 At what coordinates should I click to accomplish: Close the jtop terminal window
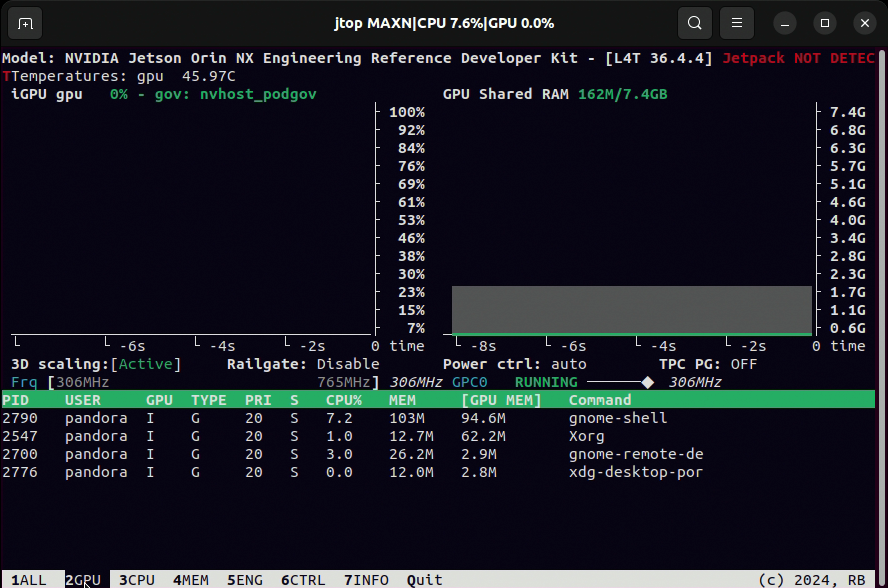click(x=863, y=22)
